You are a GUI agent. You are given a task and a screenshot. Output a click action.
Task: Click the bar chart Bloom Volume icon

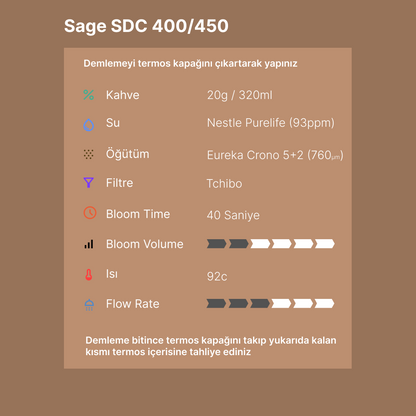89,244
